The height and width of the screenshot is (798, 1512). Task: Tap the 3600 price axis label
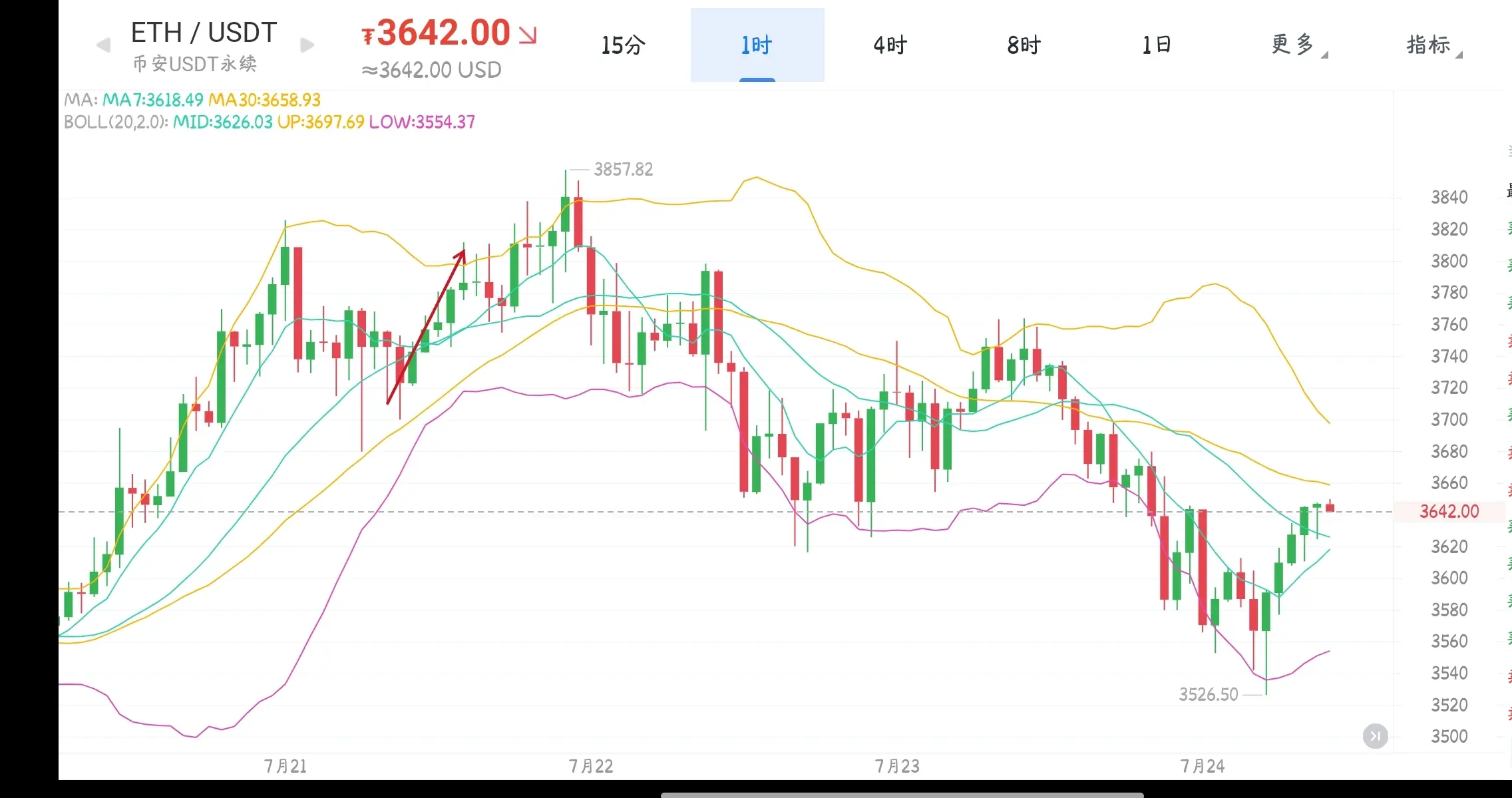pyautogui.click(x=1449, y=578)
